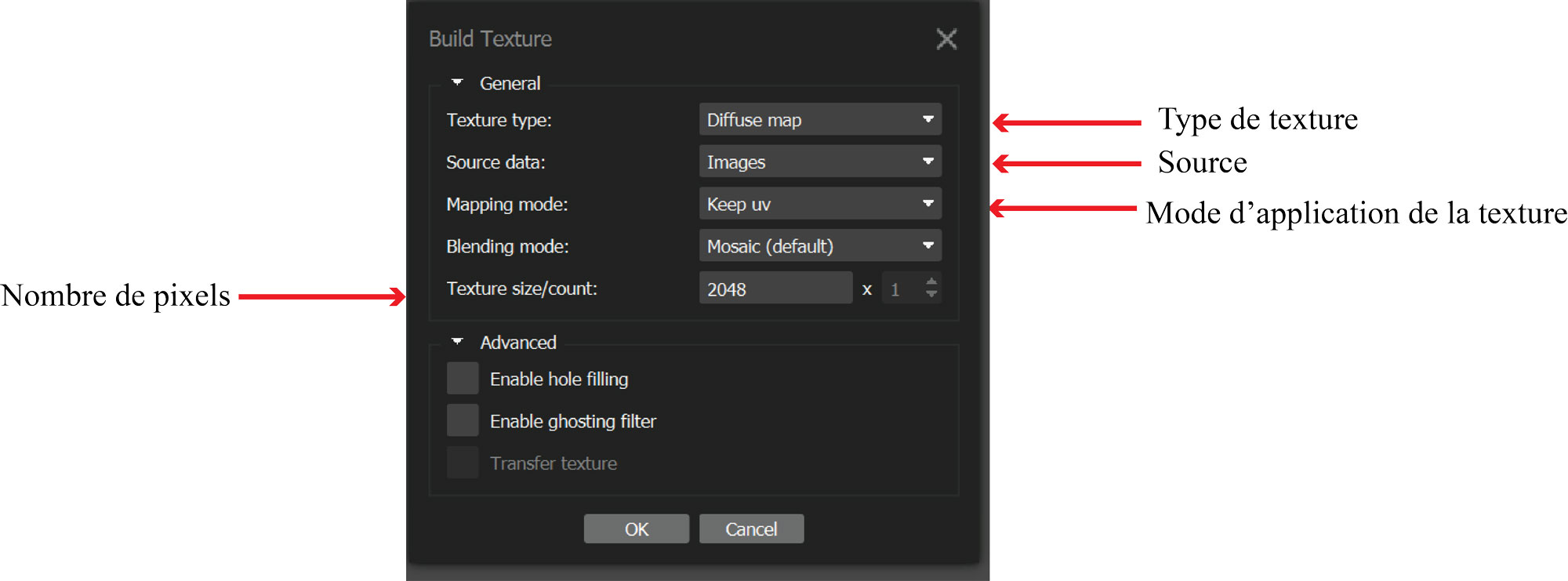The height and width of the screenshot is (581, 1568).
Task: Click the Enable ghosting filter label text
Action: 573,422
